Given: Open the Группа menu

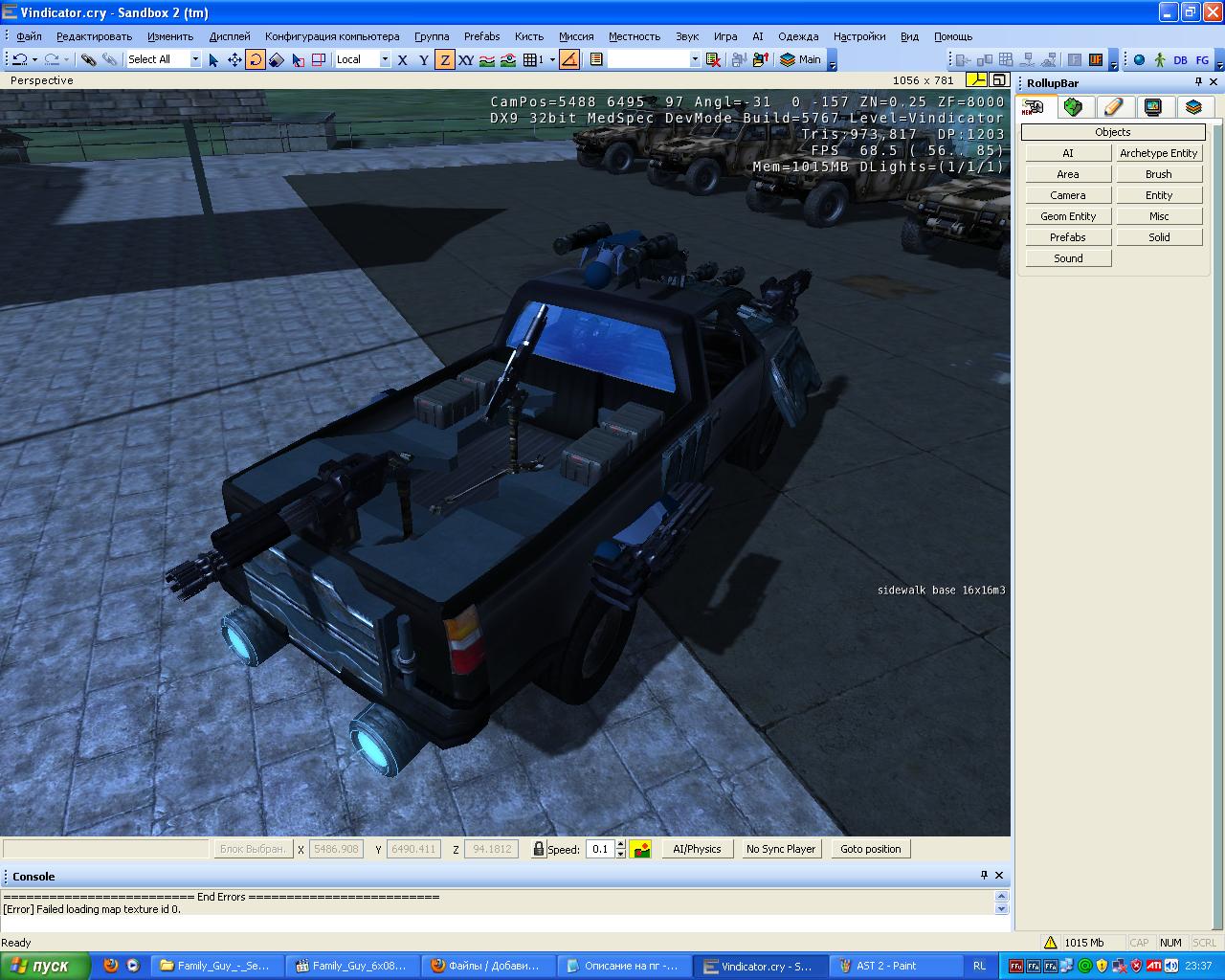Looking at the screenshot, I should coord(432,36).
